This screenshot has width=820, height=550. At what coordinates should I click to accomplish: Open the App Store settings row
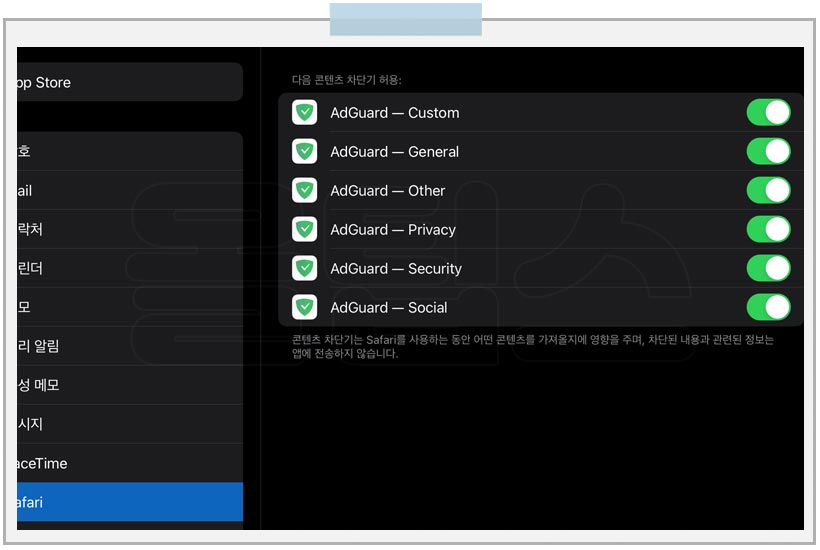tap(130, 82)
